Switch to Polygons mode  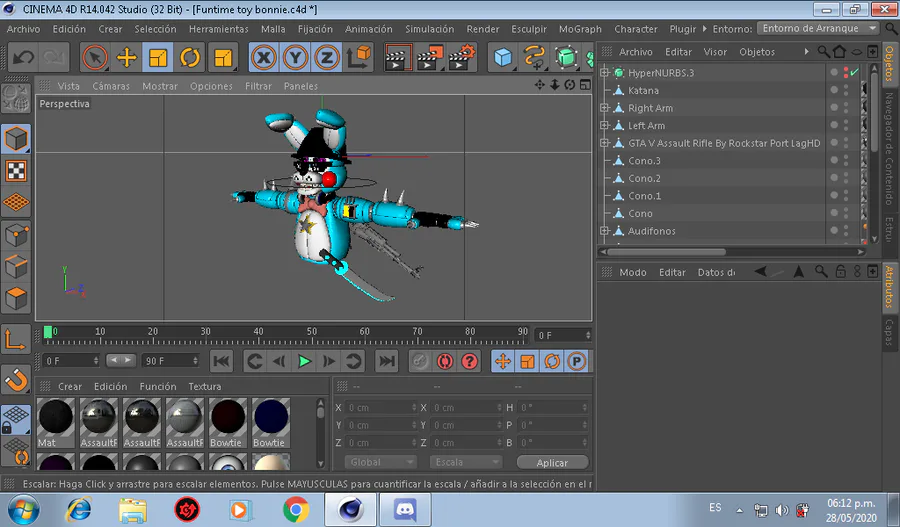click(16, 299)
